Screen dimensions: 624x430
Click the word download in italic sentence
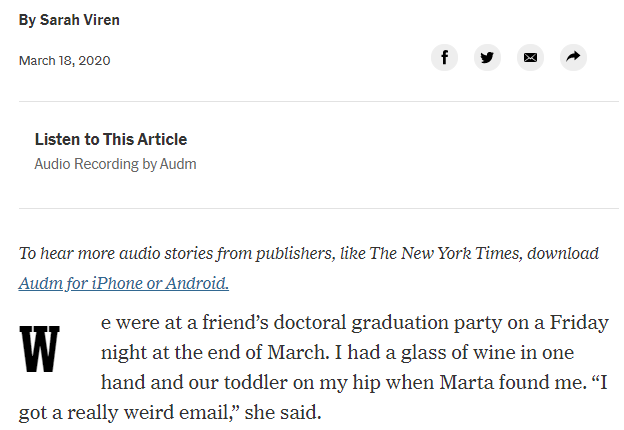click(563, 253)
